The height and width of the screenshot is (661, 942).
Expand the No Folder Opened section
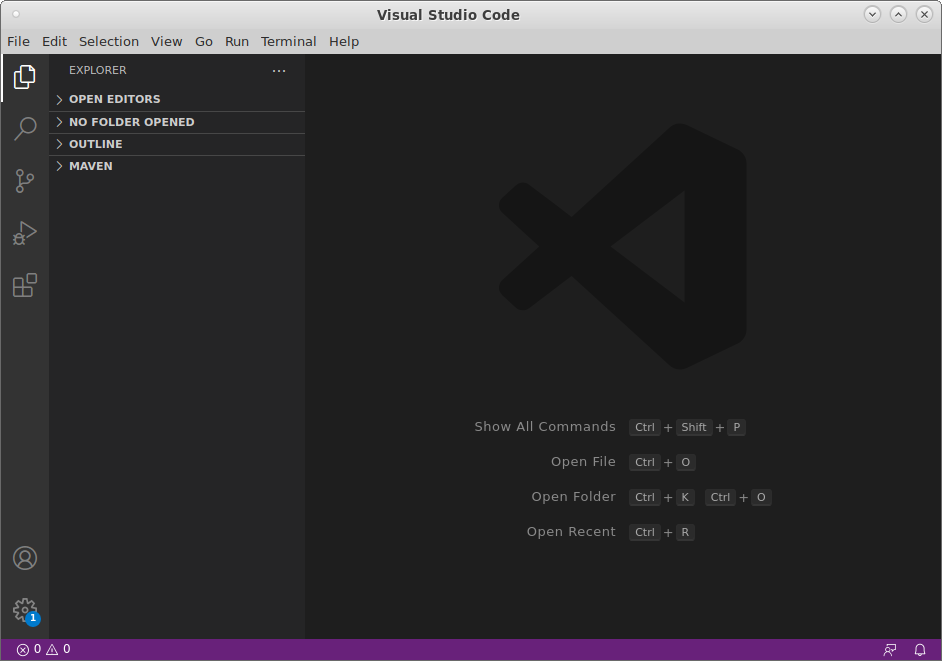click(x=131, y=122)
